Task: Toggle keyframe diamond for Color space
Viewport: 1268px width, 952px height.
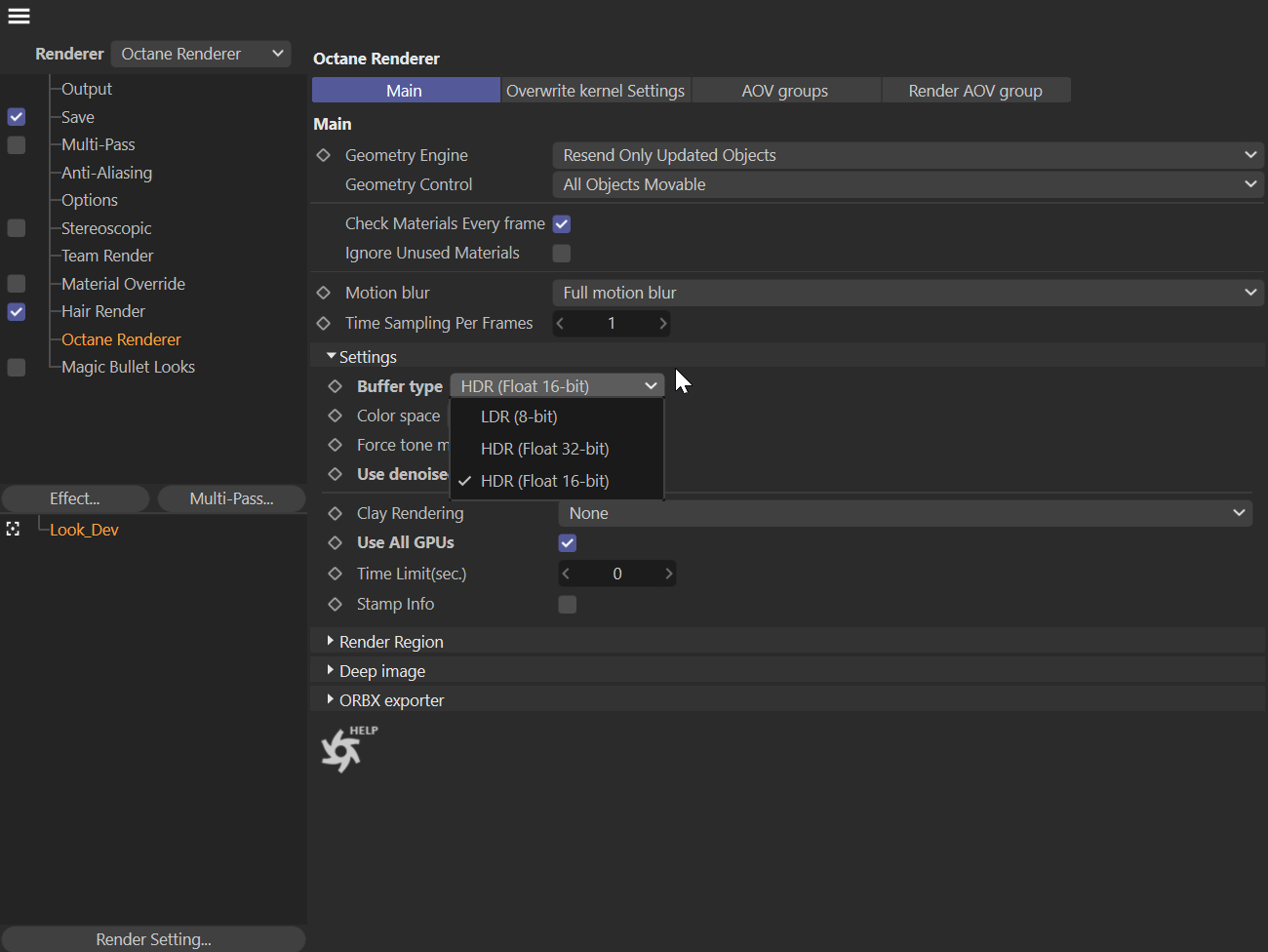Action: [336, 416]
